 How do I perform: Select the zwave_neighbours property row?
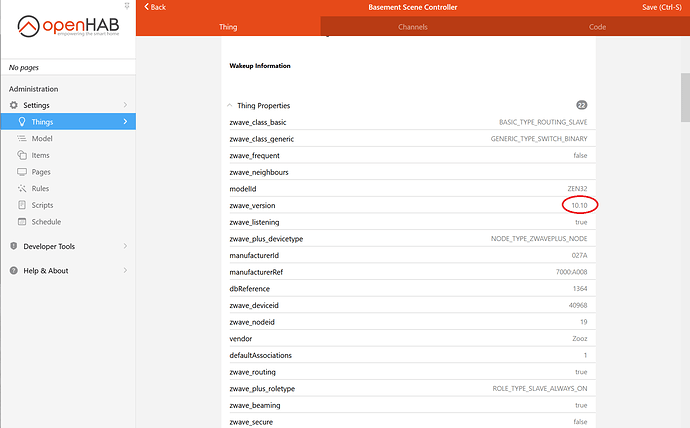point(408,172)
